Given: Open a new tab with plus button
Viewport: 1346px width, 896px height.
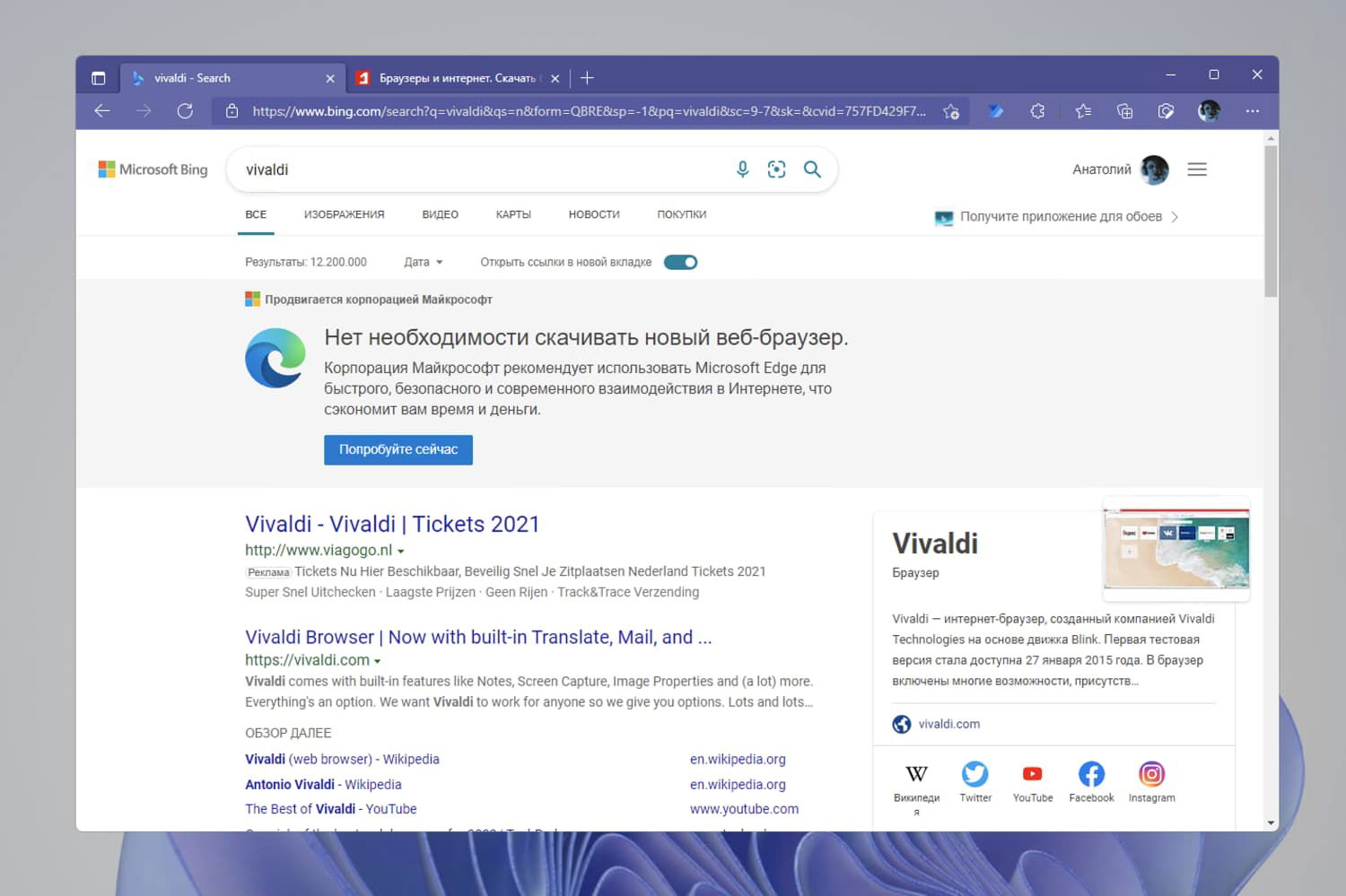Looking at the screenshot, I should (x=587, y=78).
